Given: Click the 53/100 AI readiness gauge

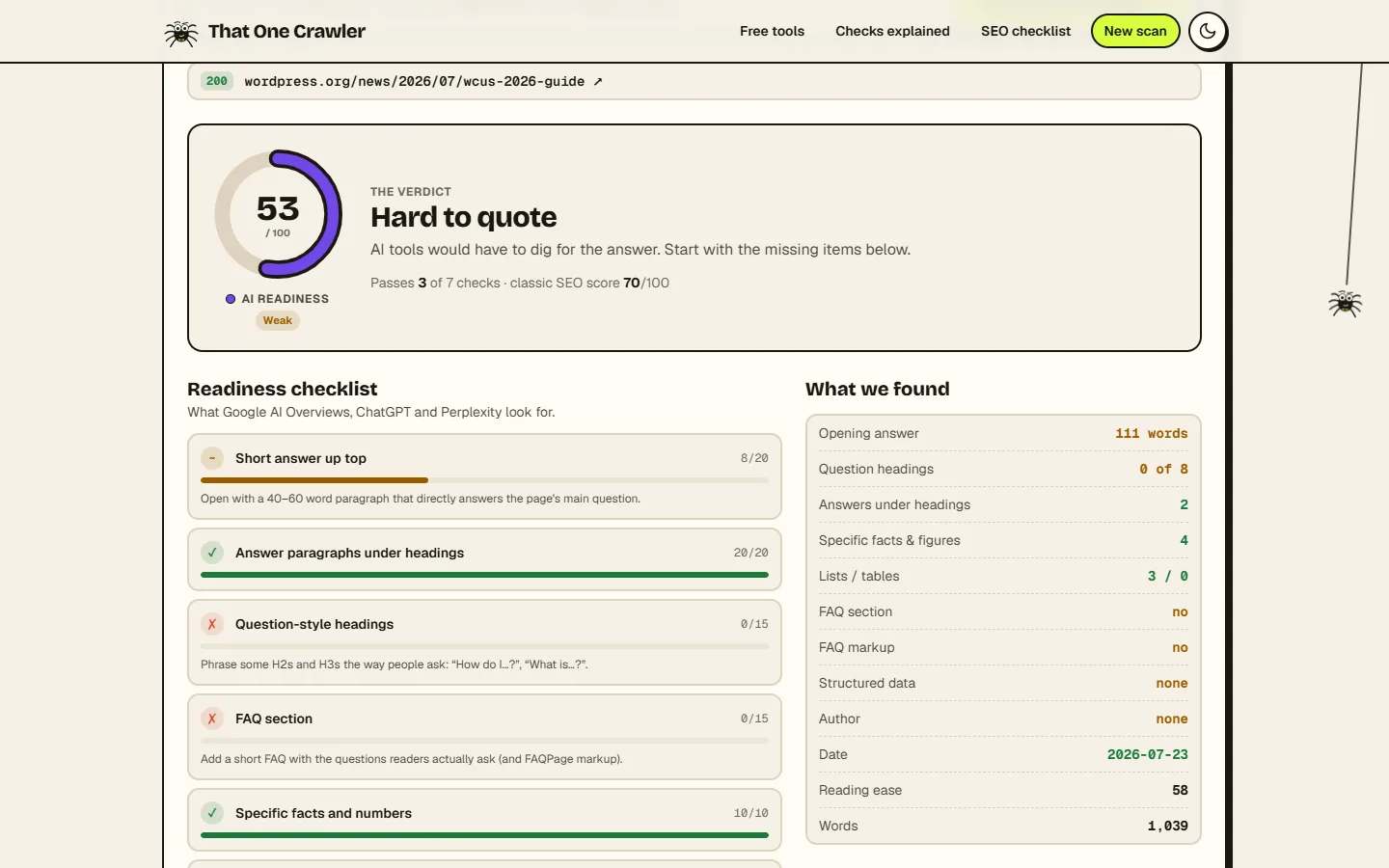Looking at the screenshot, I should 278,214.
